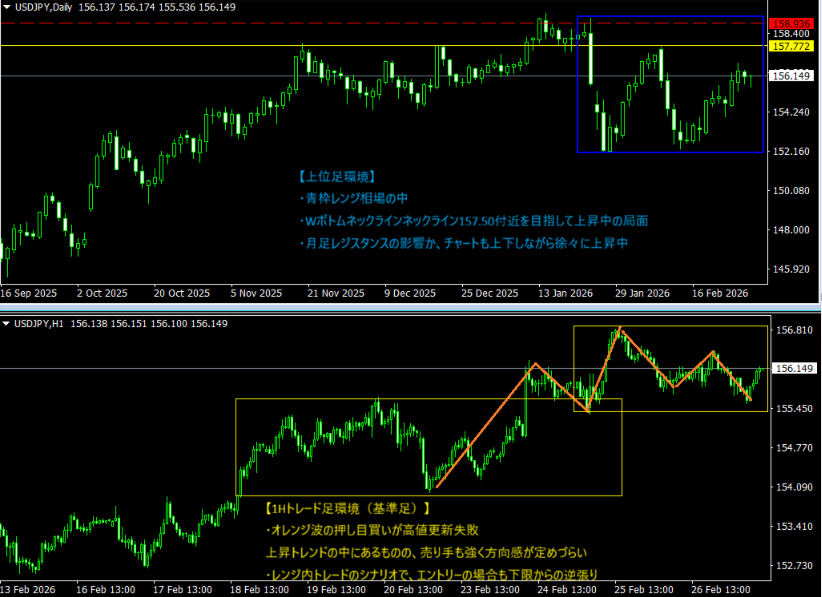This screenshot has height=597, width=822.
Task: Click the 145.920 price scale value
Action: coord(791,269)
